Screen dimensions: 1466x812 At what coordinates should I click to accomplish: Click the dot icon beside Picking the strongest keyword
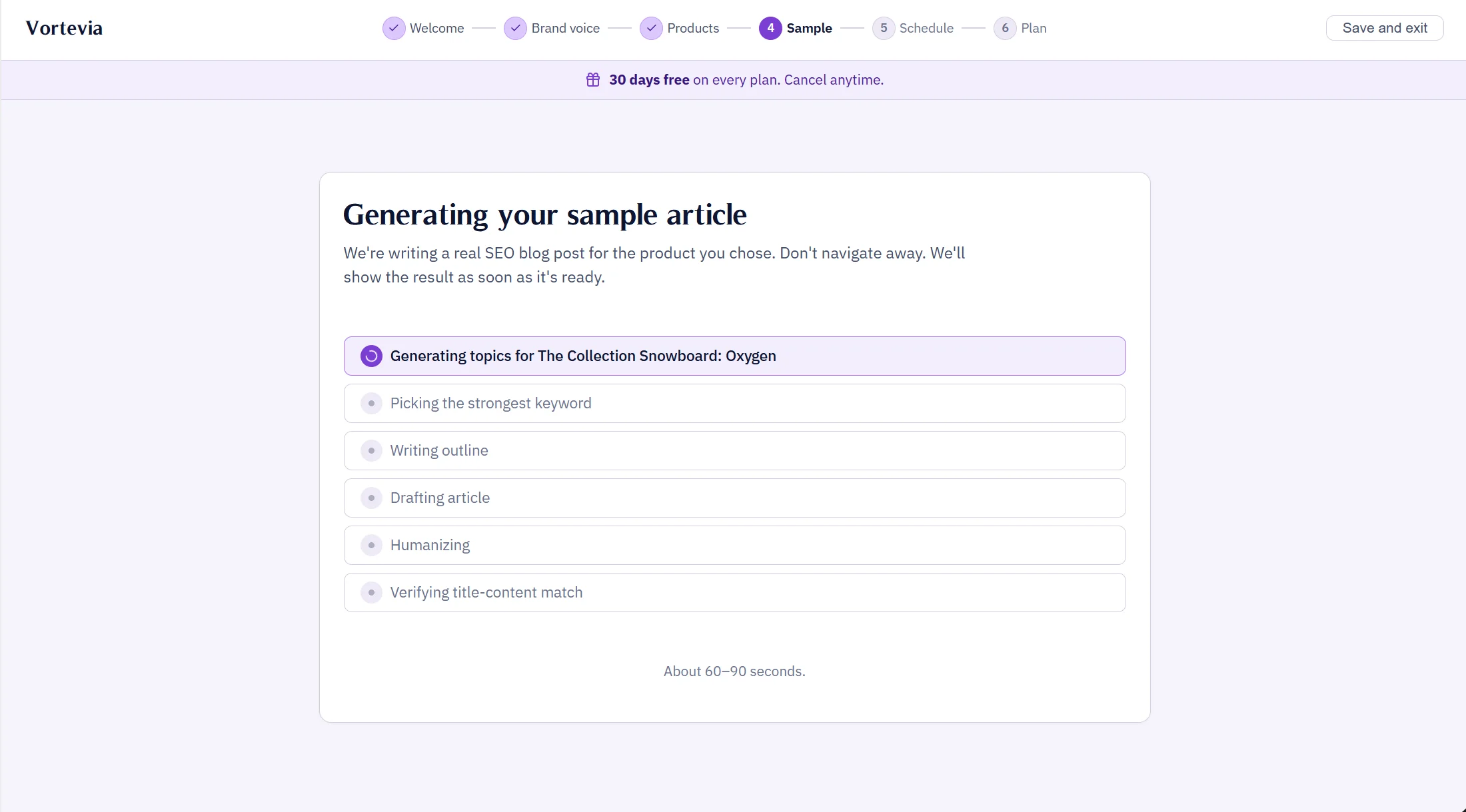coord(371,403)
